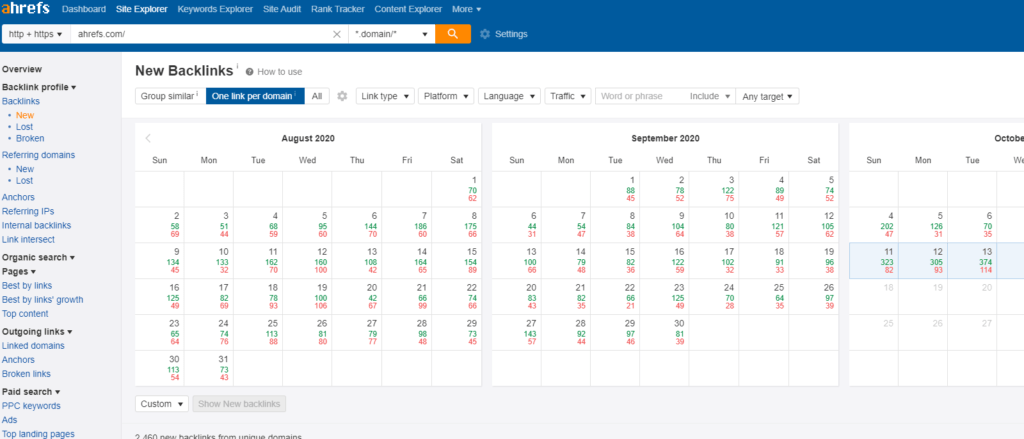
Task: Open the Link type filter dropdown
Action: click(x=385, y=96)
